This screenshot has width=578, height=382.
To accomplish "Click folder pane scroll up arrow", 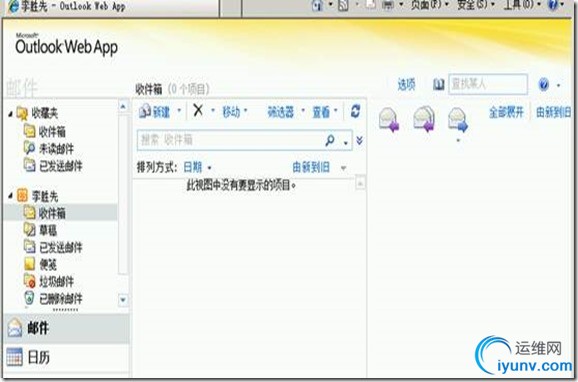I will tap(123, 107).
